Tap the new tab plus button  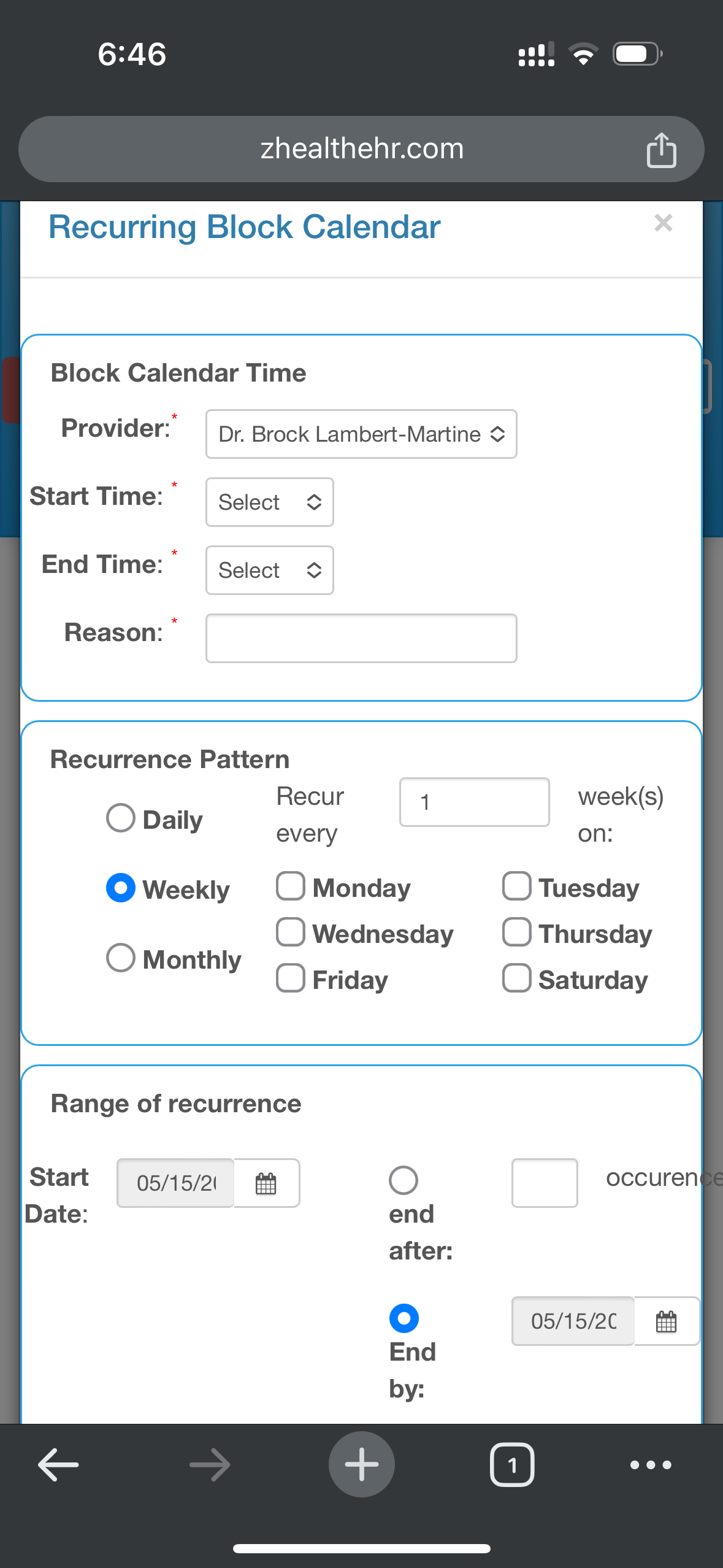362,1464
